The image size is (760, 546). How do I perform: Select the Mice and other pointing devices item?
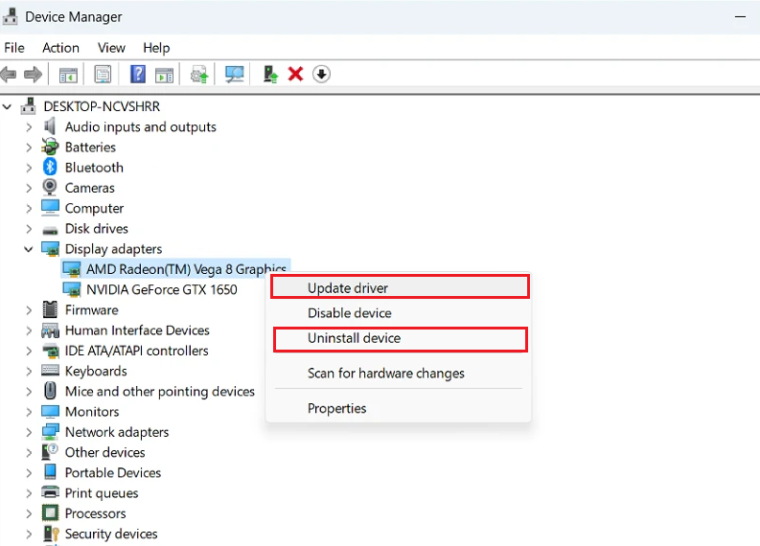pyautogui.click(x=159, y=391)
